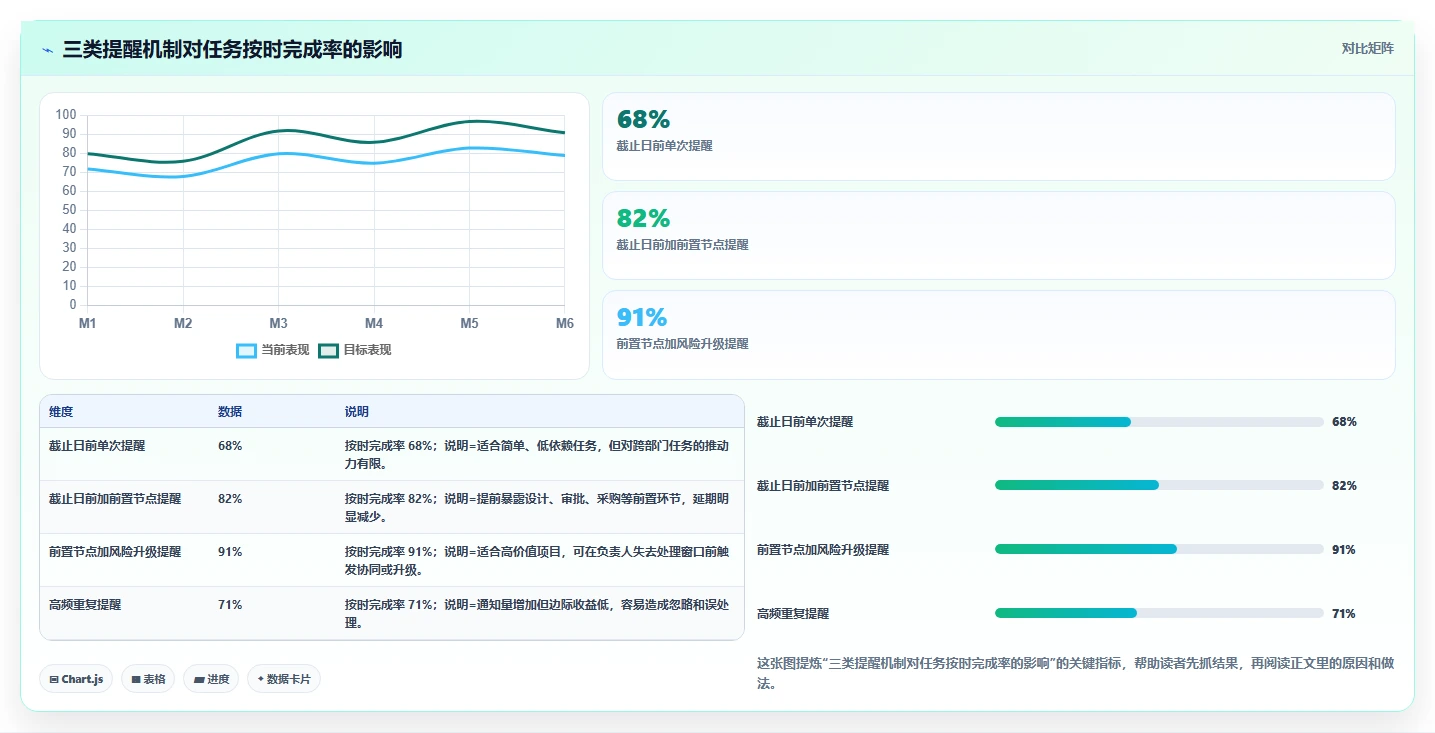Click the 82% value in table

coord(230,499)
